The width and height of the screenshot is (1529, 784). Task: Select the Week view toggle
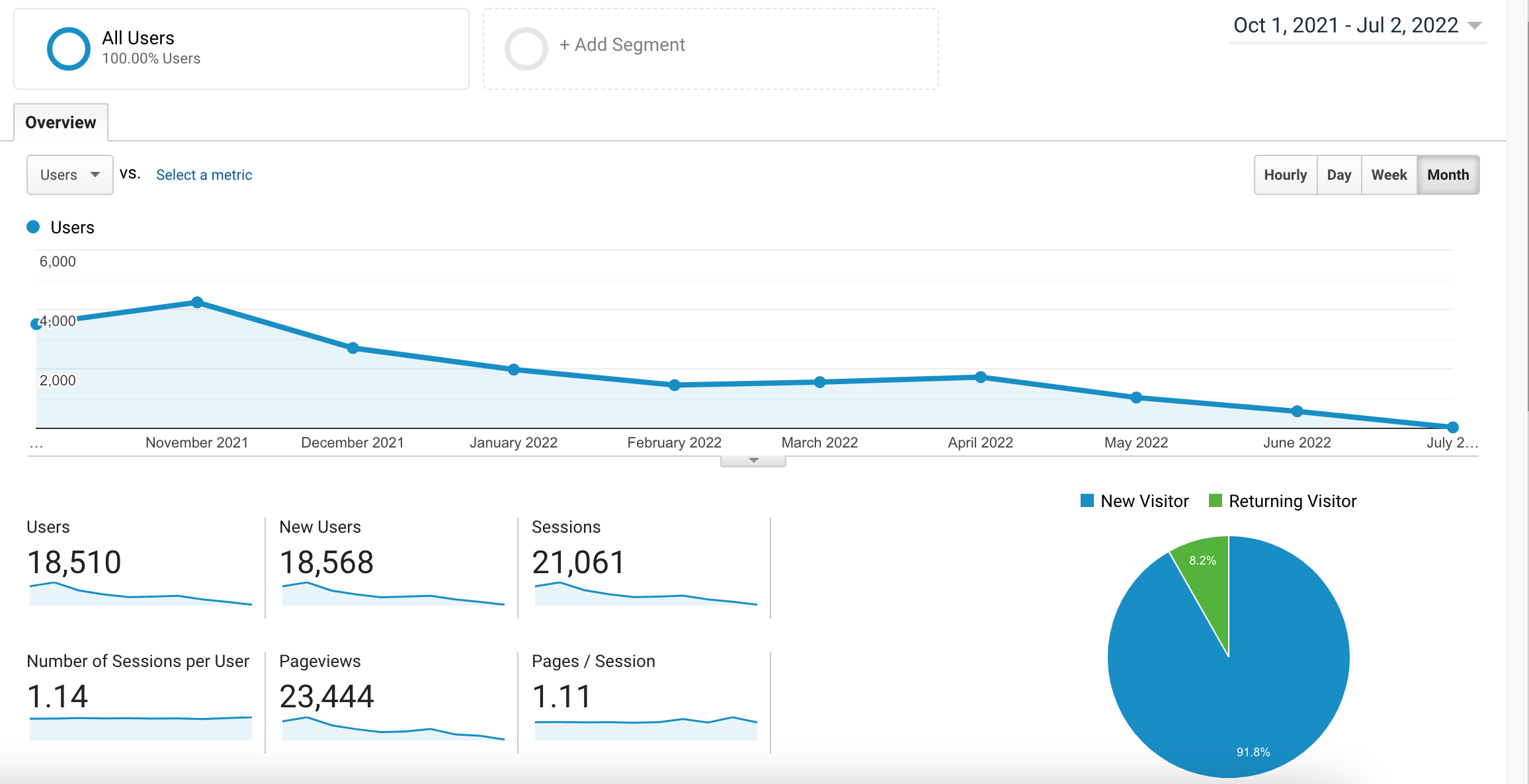[1390, 175]
